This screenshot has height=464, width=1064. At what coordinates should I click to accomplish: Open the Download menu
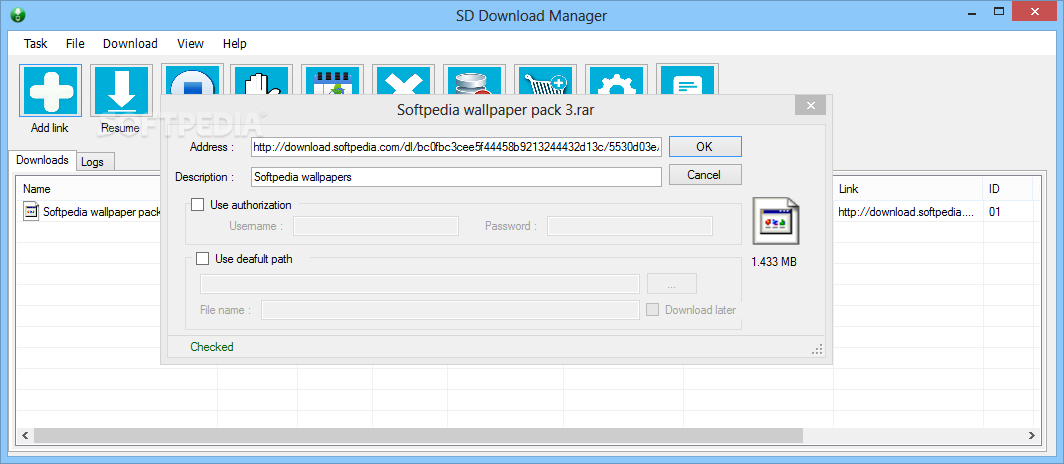130,43
